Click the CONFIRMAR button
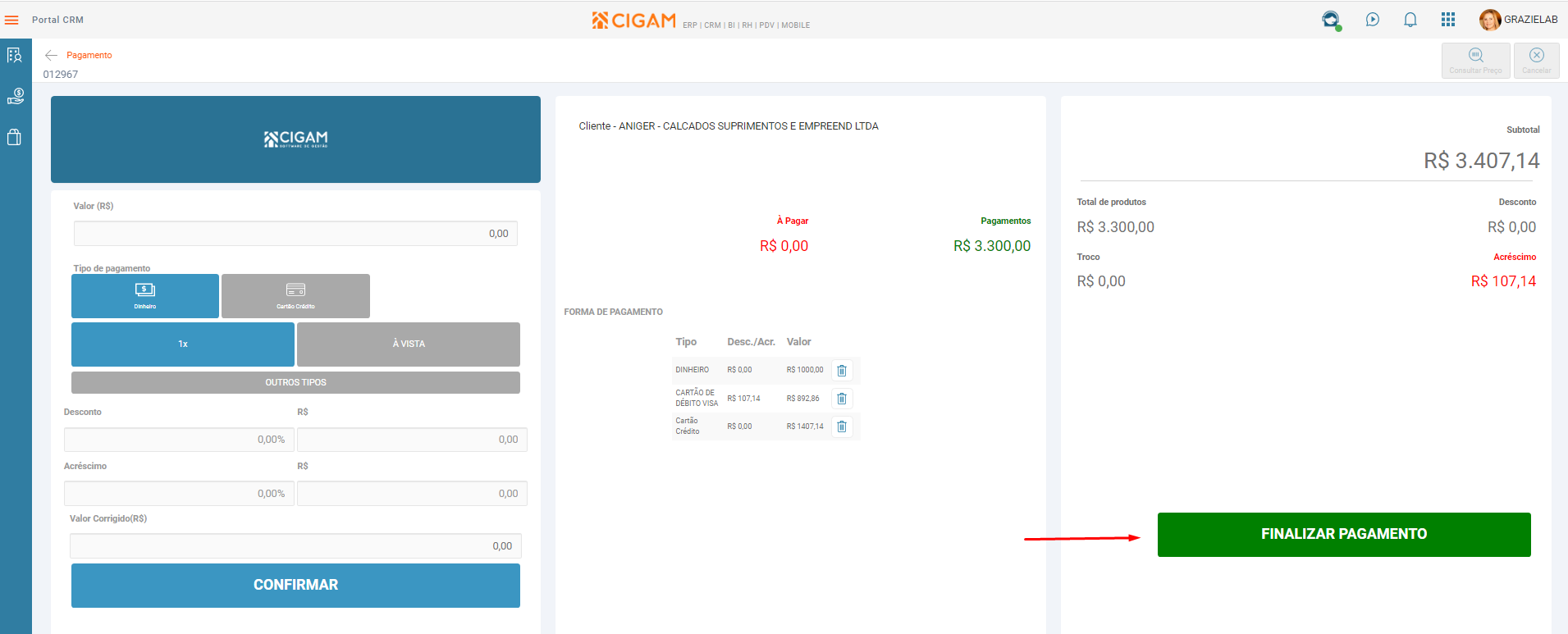 click(295, 586)
